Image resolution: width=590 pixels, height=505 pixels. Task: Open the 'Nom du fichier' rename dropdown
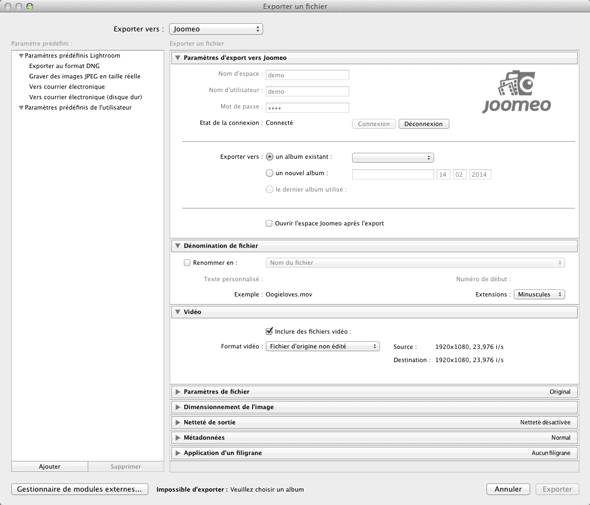point(415,263)
